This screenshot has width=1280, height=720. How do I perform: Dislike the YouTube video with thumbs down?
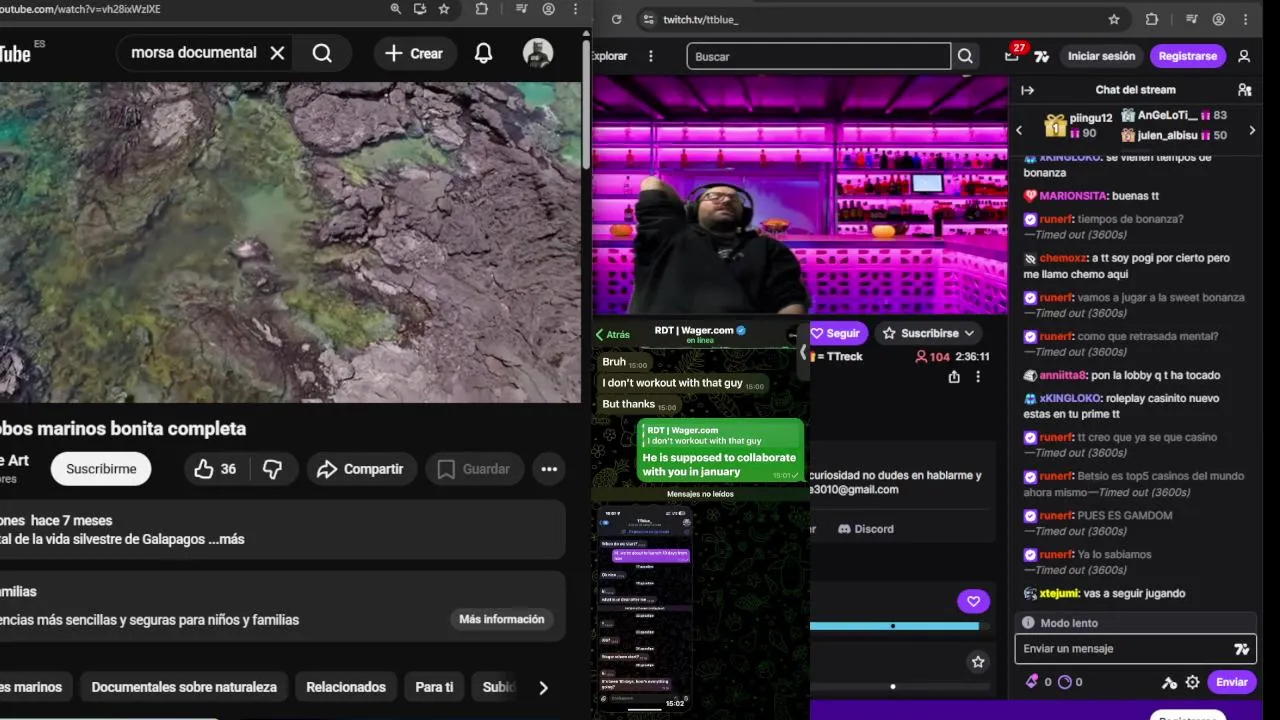point(272,469)
